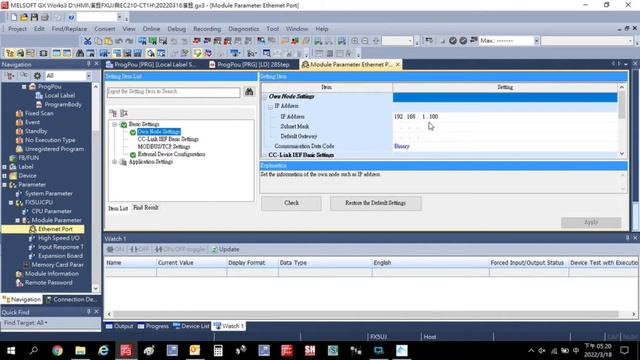The height and width of the screenshot is (360, 640).
Task: Click the Open project folder icon
Action: (24, 17)
